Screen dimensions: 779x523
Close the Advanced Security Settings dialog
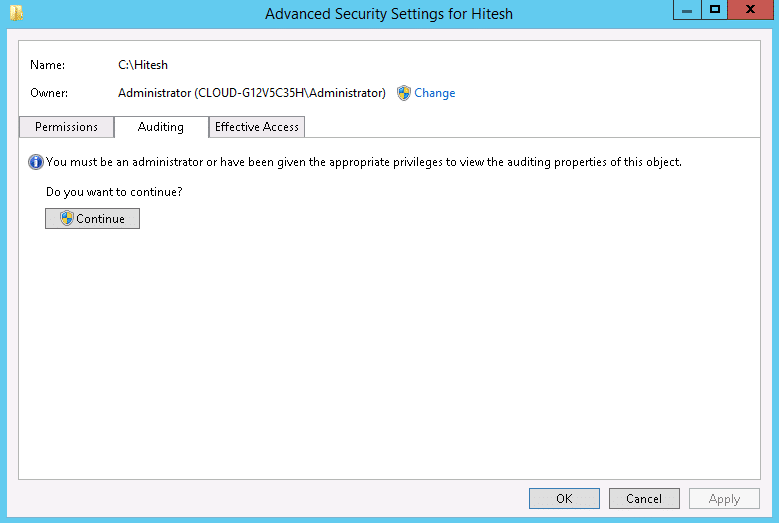(750, 9)
